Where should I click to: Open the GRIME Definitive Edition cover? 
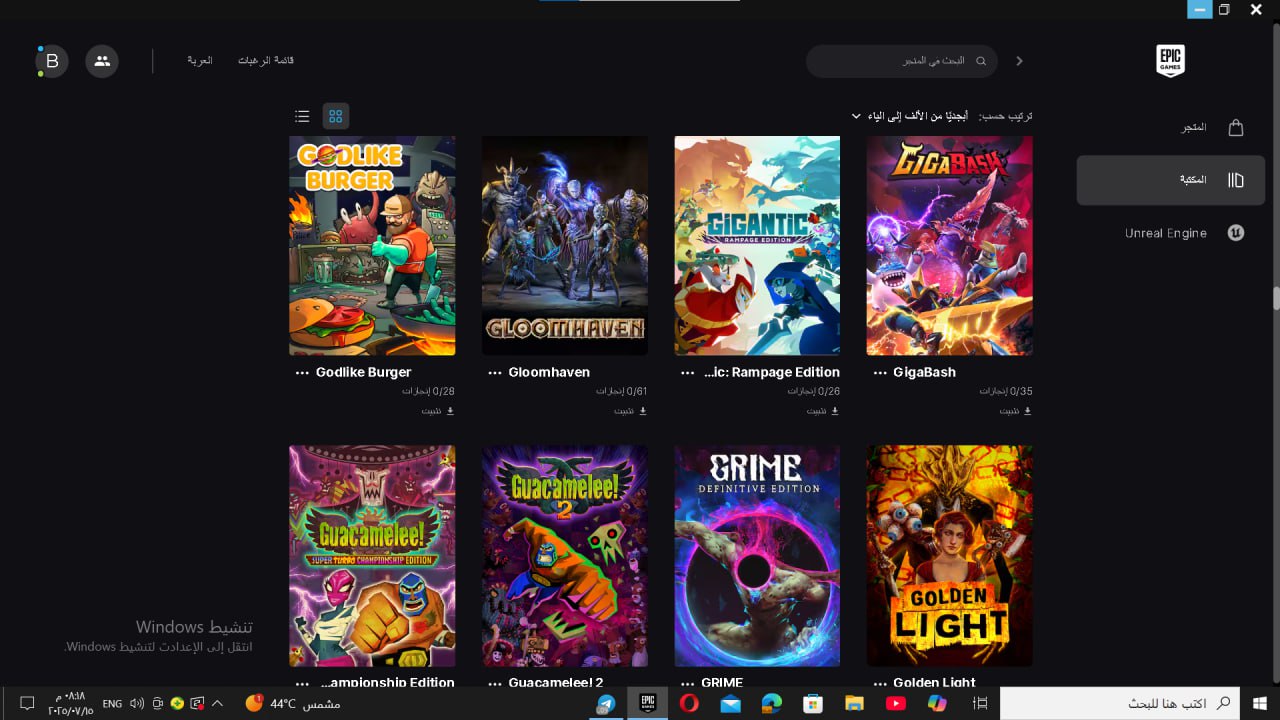[x=757, y=556]
